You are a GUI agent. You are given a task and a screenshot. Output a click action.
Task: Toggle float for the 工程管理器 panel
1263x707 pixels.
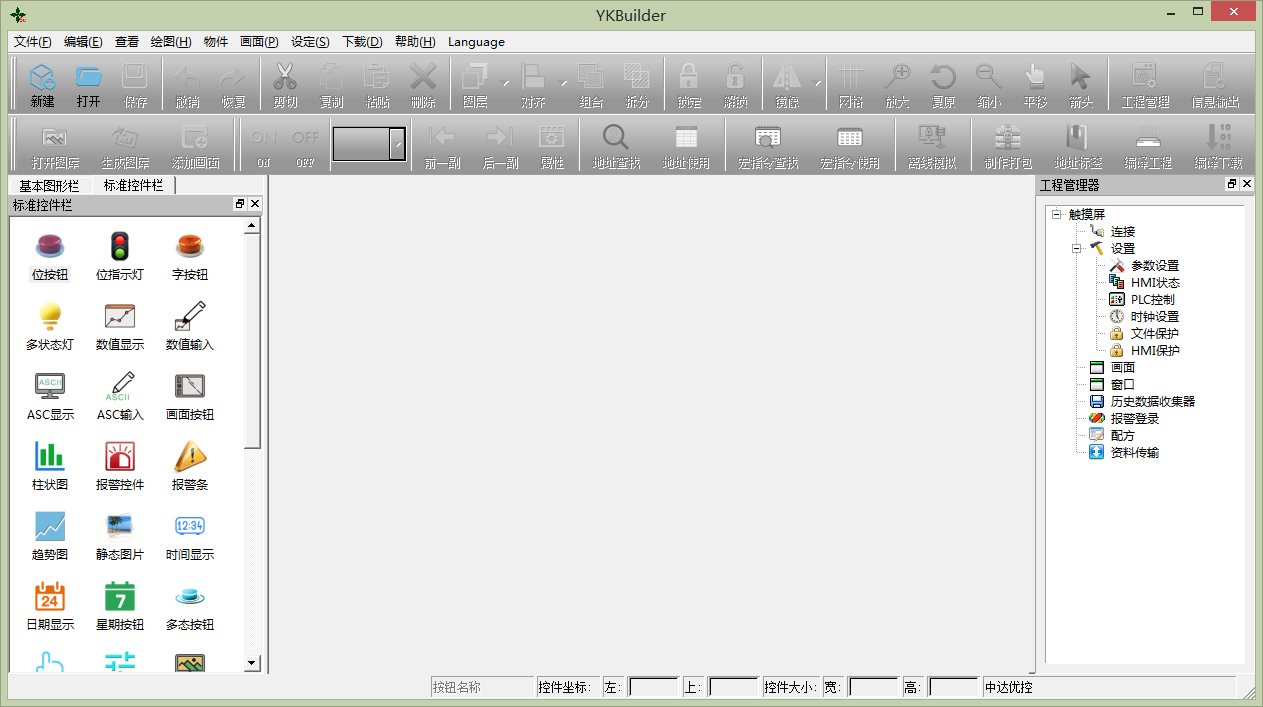pyautogui.click(x=1232, y=185)
